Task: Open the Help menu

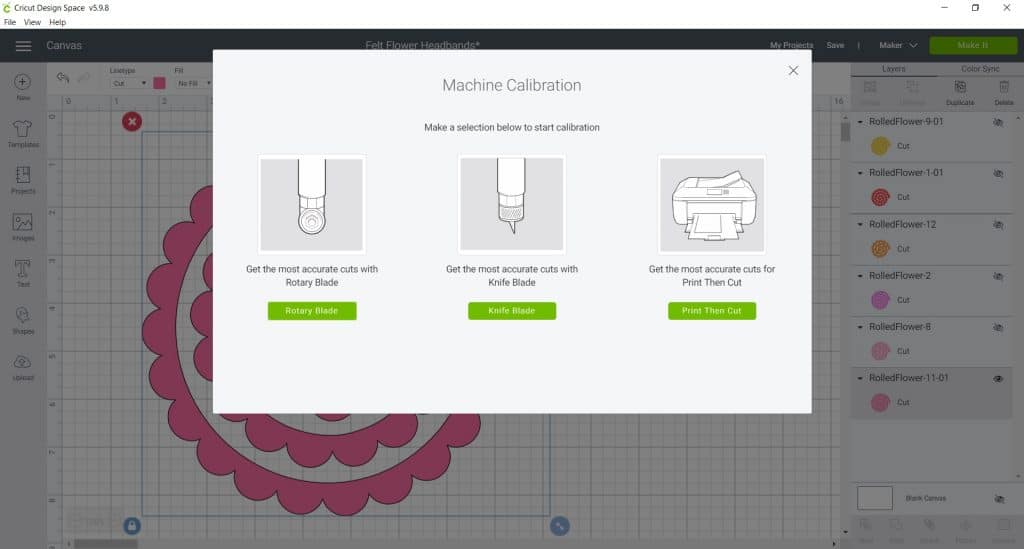Action: click(57, 22)
